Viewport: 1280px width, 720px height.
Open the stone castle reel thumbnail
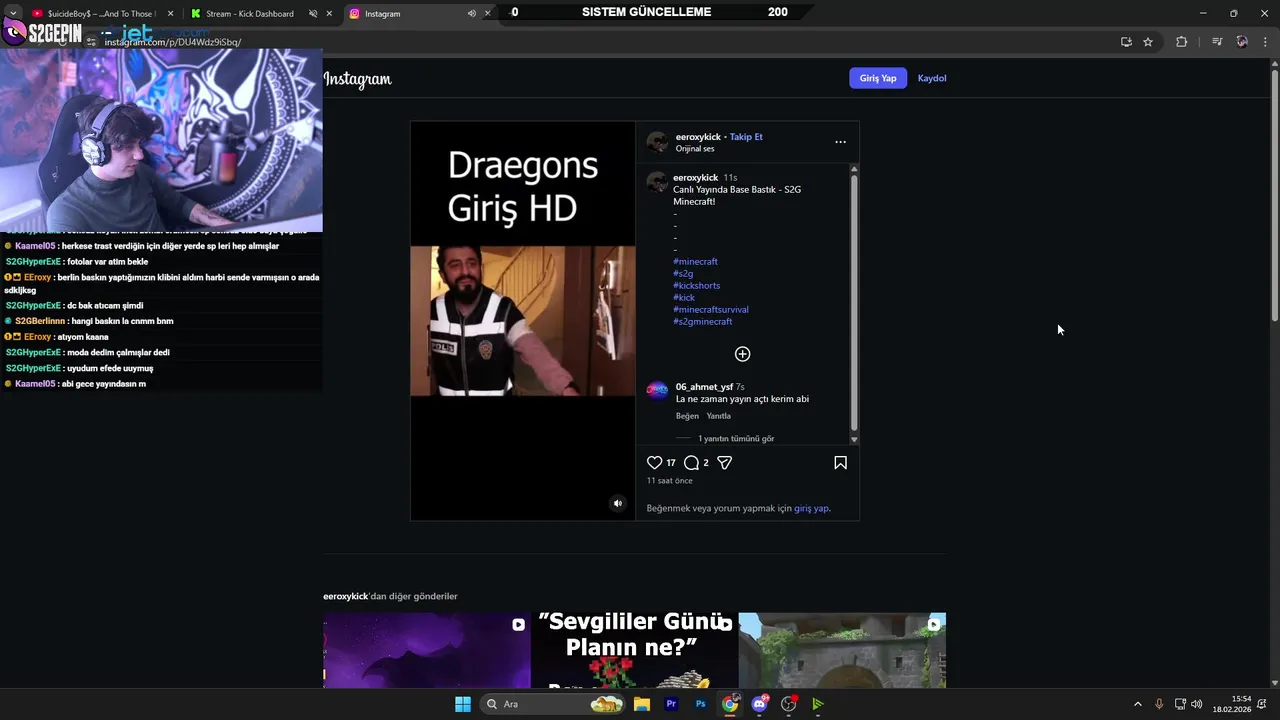[842, 650]
